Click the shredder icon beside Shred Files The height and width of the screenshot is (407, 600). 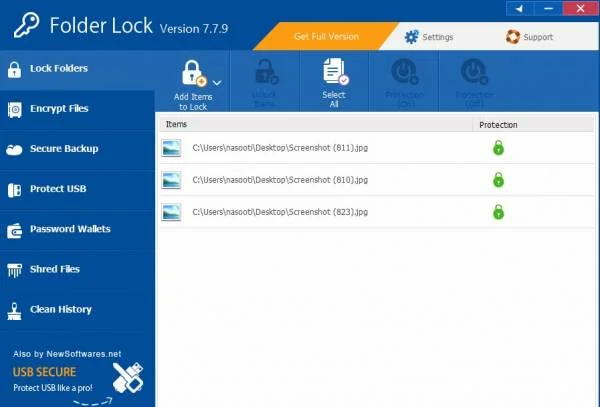click(x=15, y=270)
